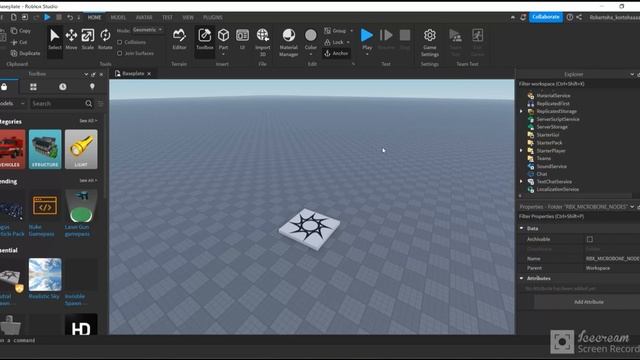This screenshot has width=640, height=360.
Task: Enable the Collisions checkbox
Action: (x=120, y=42)
